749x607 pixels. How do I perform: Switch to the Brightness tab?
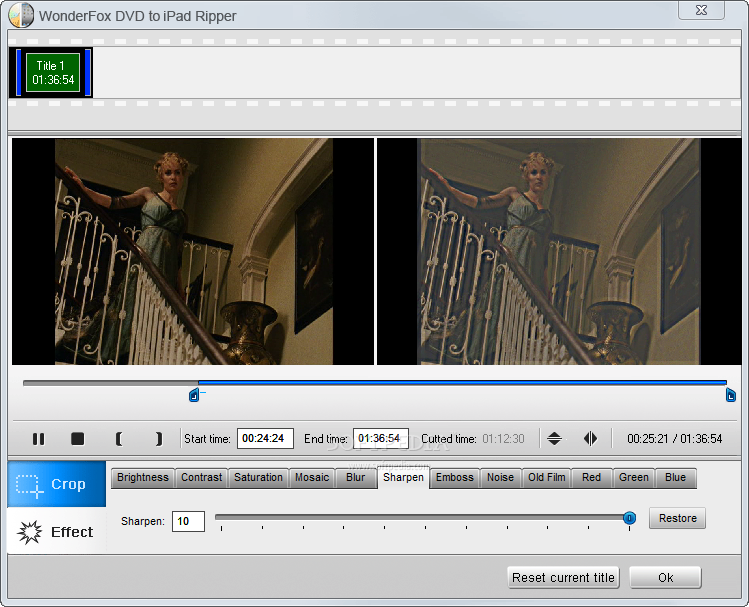tap(143, 478)
